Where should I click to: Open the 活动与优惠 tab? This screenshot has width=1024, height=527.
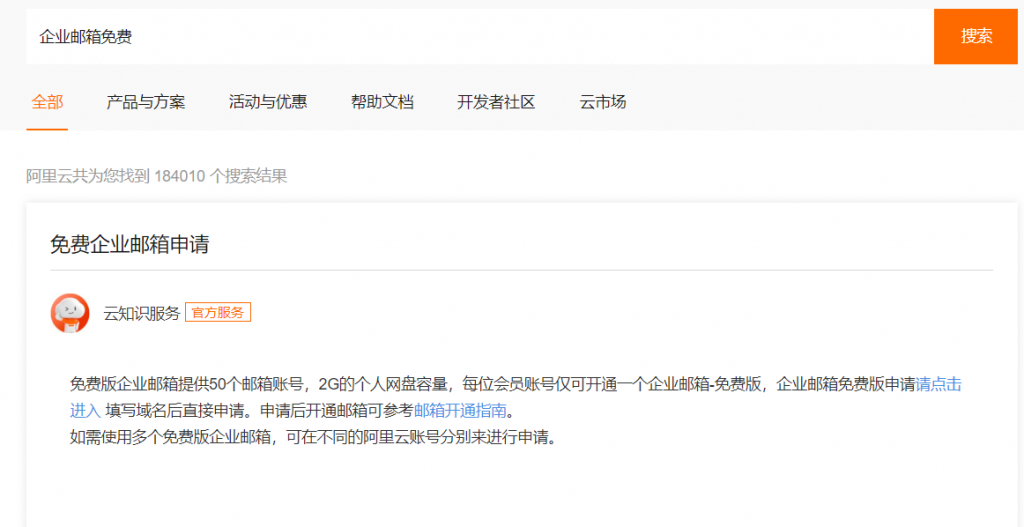pos(268,101)
